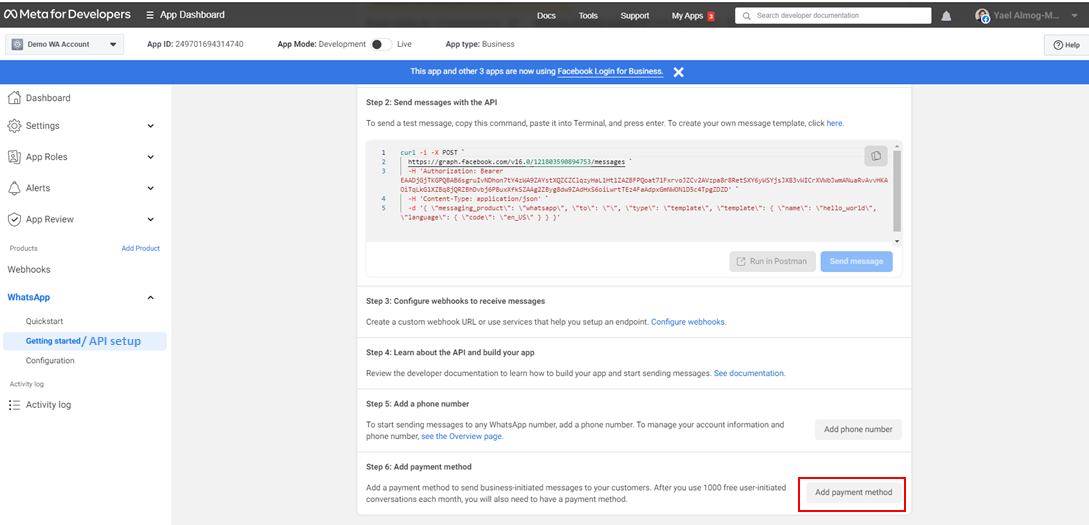Click the Alerts bell icon in sidebar
The height and width of the screenshot is (525, 1089).
[x=14, y=188]
